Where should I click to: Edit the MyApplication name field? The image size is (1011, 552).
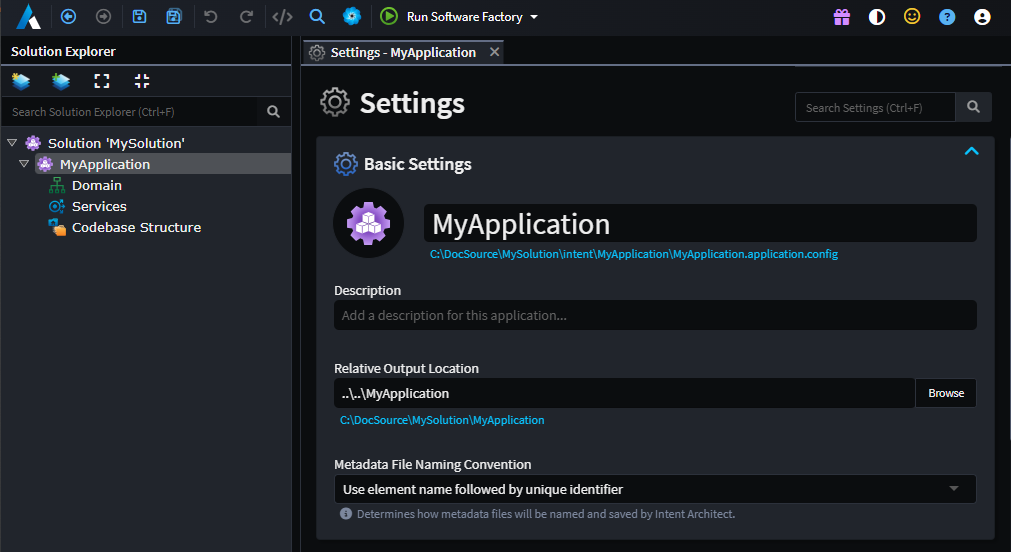pos(700,224)
